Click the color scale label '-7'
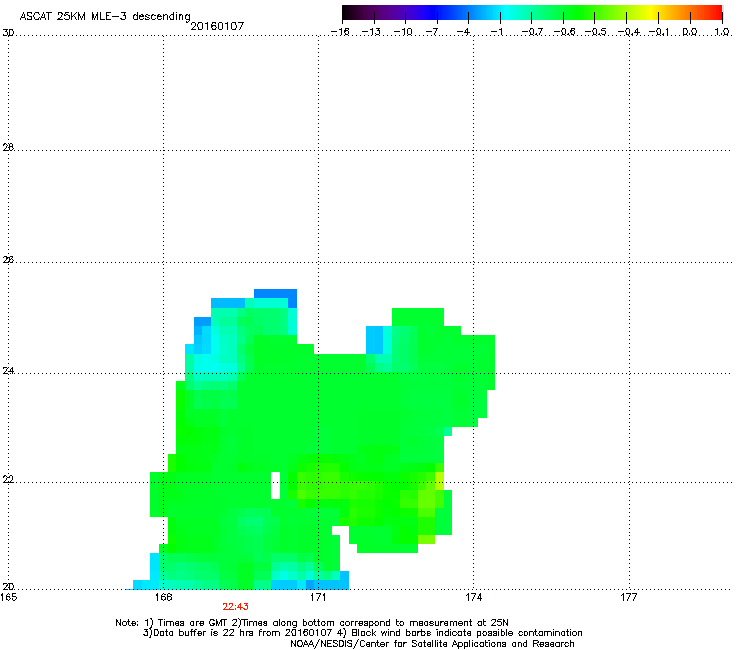740x650 pixels. [432, 32]
